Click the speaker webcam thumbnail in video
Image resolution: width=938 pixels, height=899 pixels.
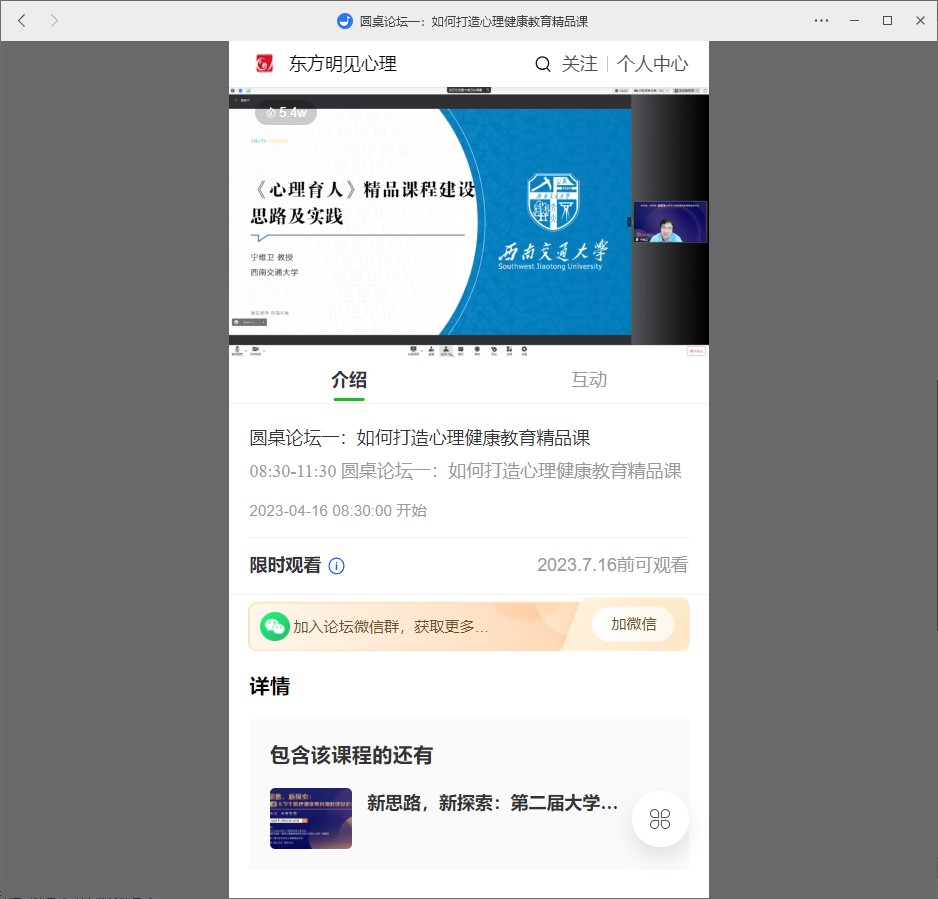point(670,222)
